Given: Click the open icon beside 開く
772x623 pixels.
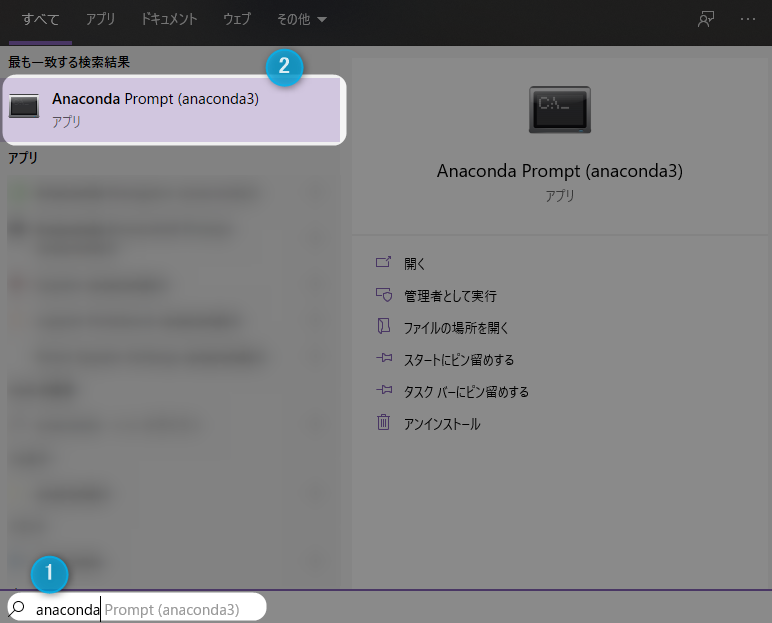Looking at the screenshot, I should pyautogui.click(x=384, y=262).
